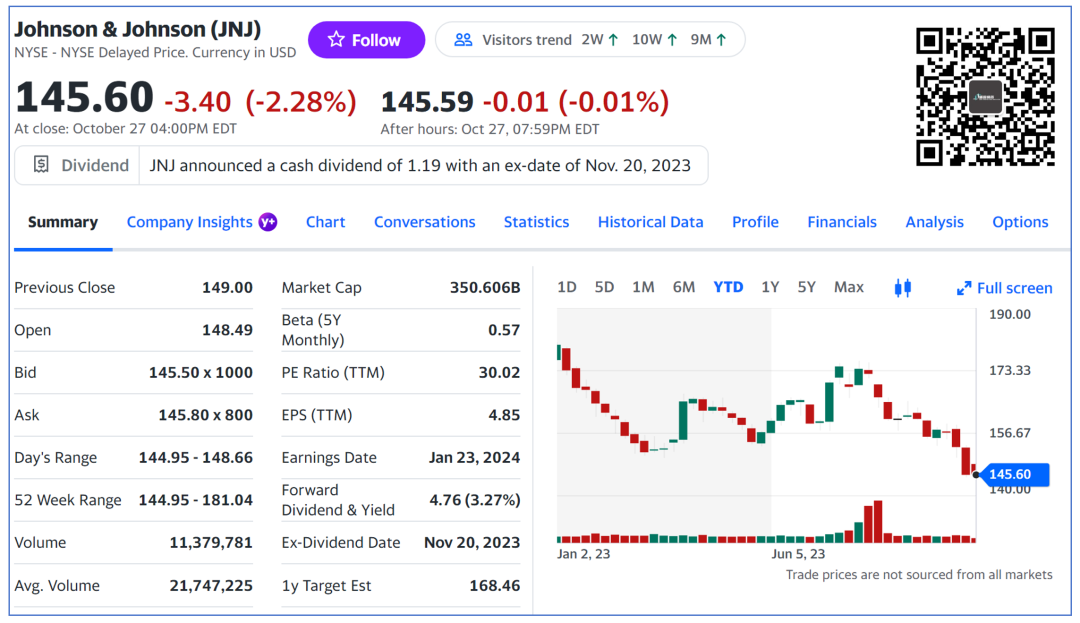Click the Ex-Dividend Date Nov 20, 2023

(x=472, y=543)
